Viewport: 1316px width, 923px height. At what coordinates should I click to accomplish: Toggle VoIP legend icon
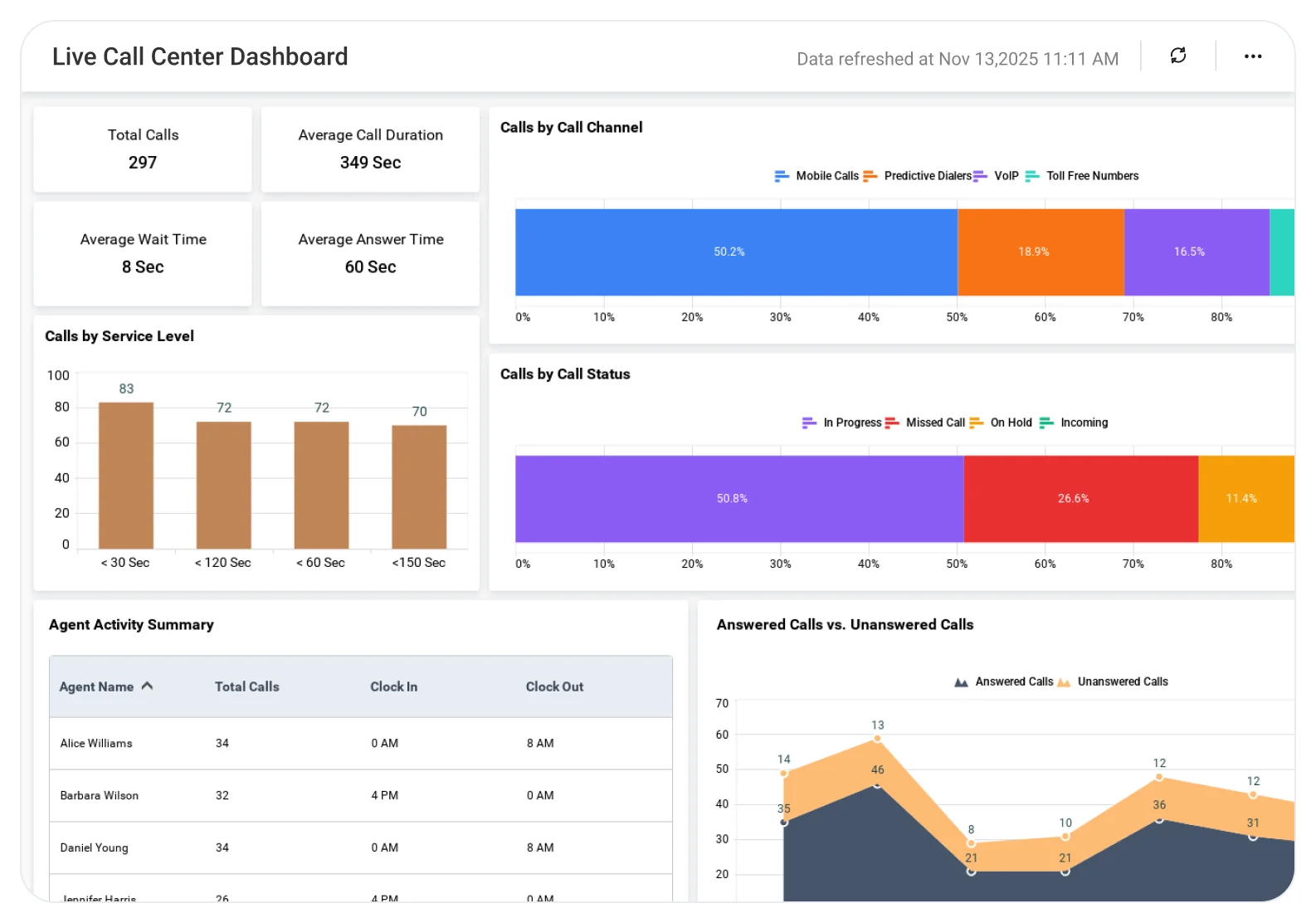(x=980, y=176)
